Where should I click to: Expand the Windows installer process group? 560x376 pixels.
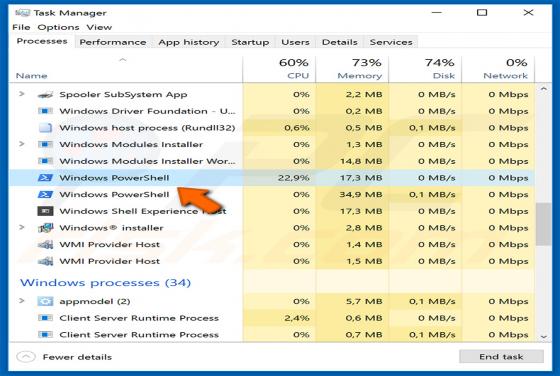[x=21, y=227]
